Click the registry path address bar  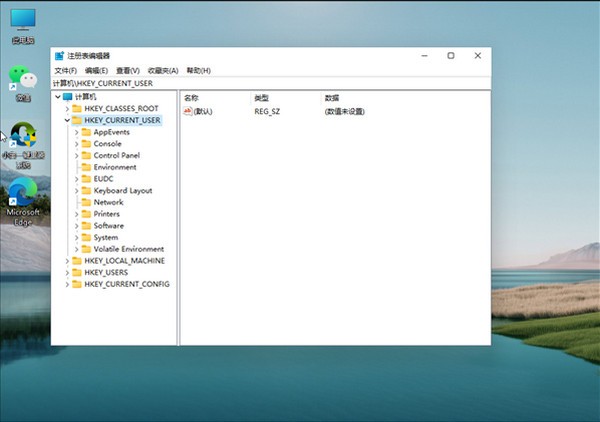pyautogui.click(x=270, y=83)
